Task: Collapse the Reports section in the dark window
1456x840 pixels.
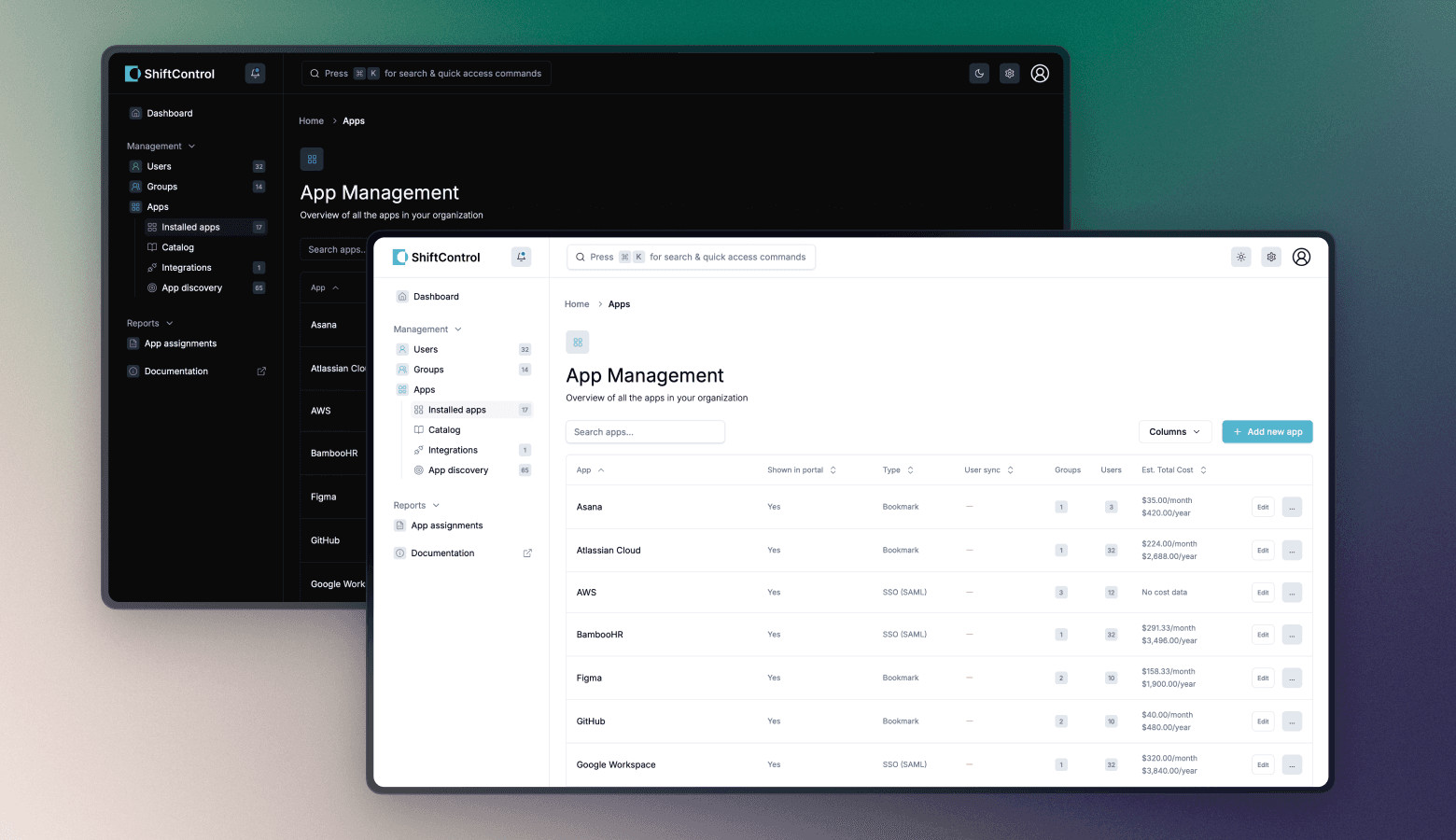Action: coord(149,324)
